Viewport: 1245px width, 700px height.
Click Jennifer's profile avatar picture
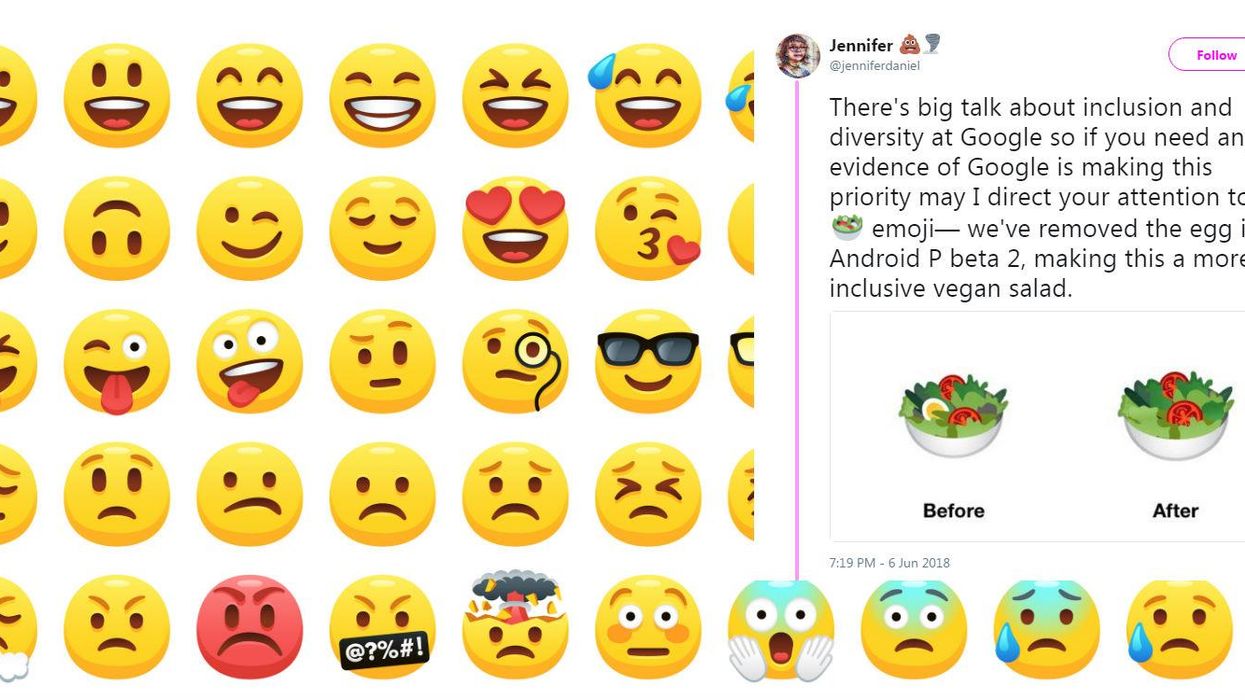[x=798, y=55]
